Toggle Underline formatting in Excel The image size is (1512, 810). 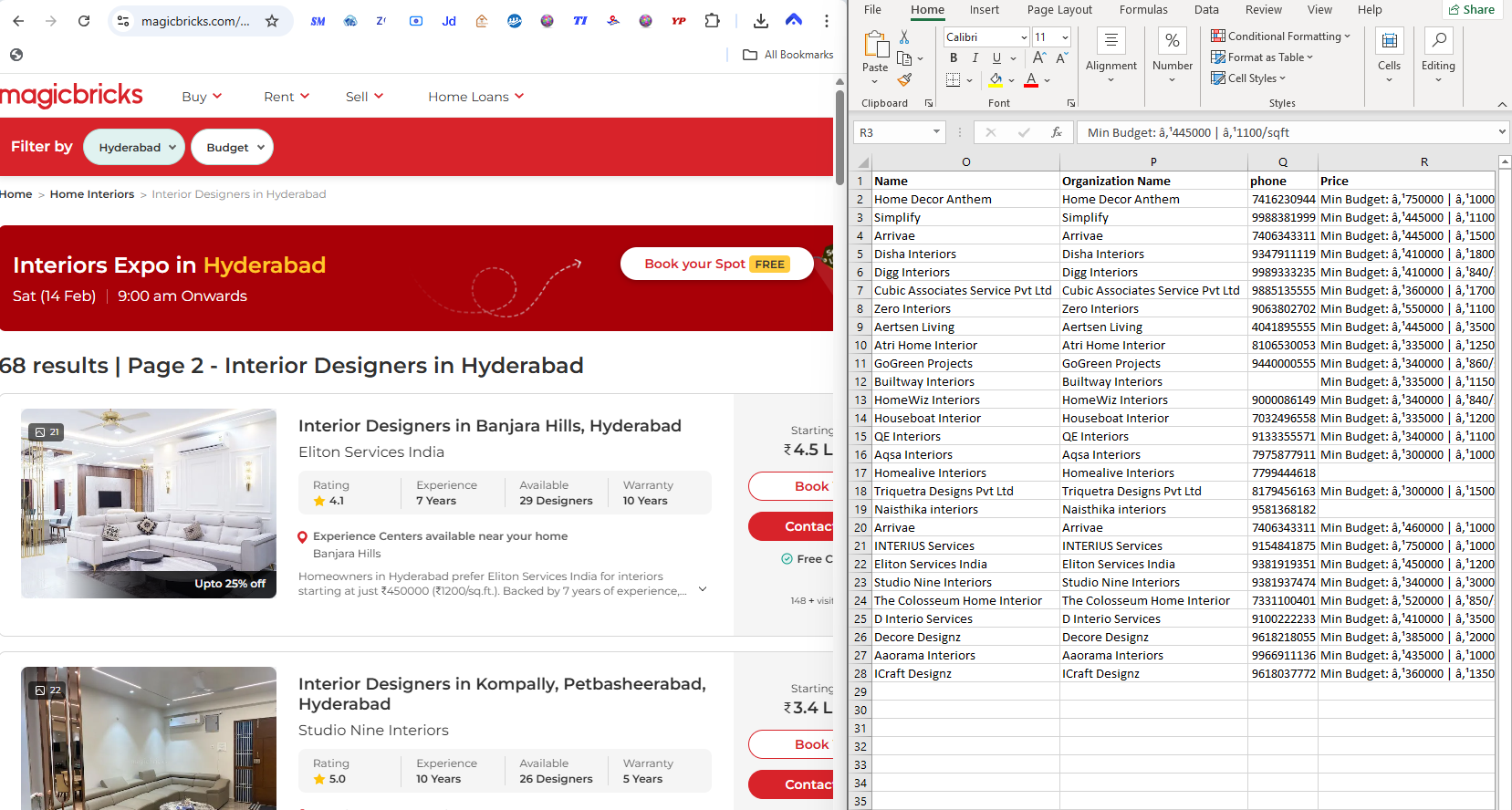click(996, 57)
